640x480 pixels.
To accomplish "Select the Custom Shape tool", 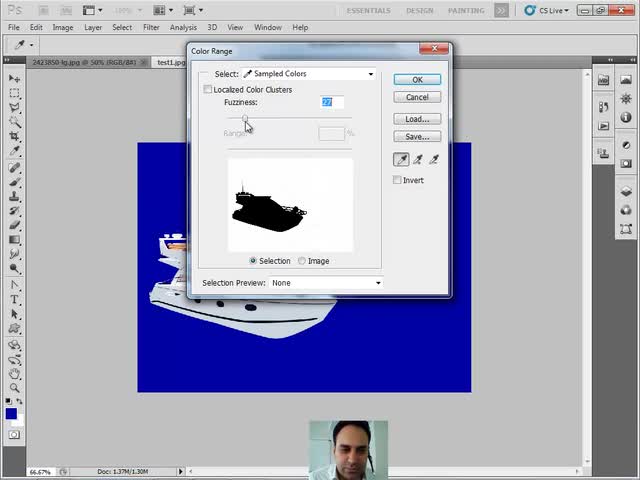I will pyautogui.click(x=14, y=329).
